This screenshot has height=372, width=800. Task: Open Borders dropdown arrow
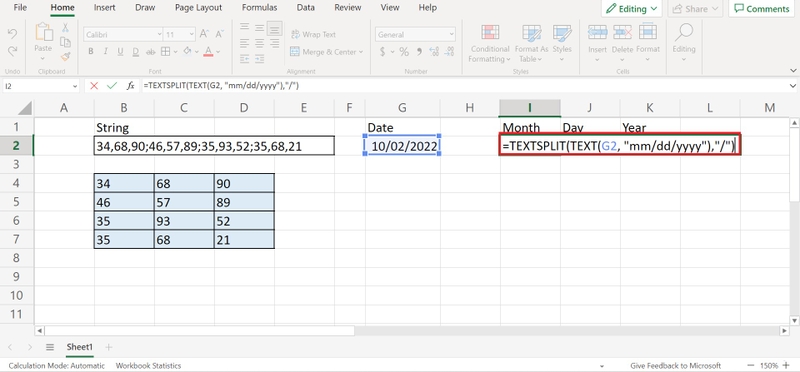pyautogui.click(x=176, y=52)
